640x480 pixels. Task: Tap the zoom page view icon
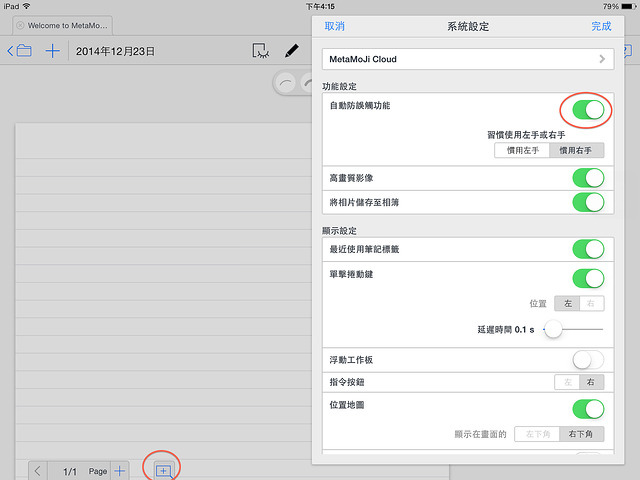click(164, 471)
